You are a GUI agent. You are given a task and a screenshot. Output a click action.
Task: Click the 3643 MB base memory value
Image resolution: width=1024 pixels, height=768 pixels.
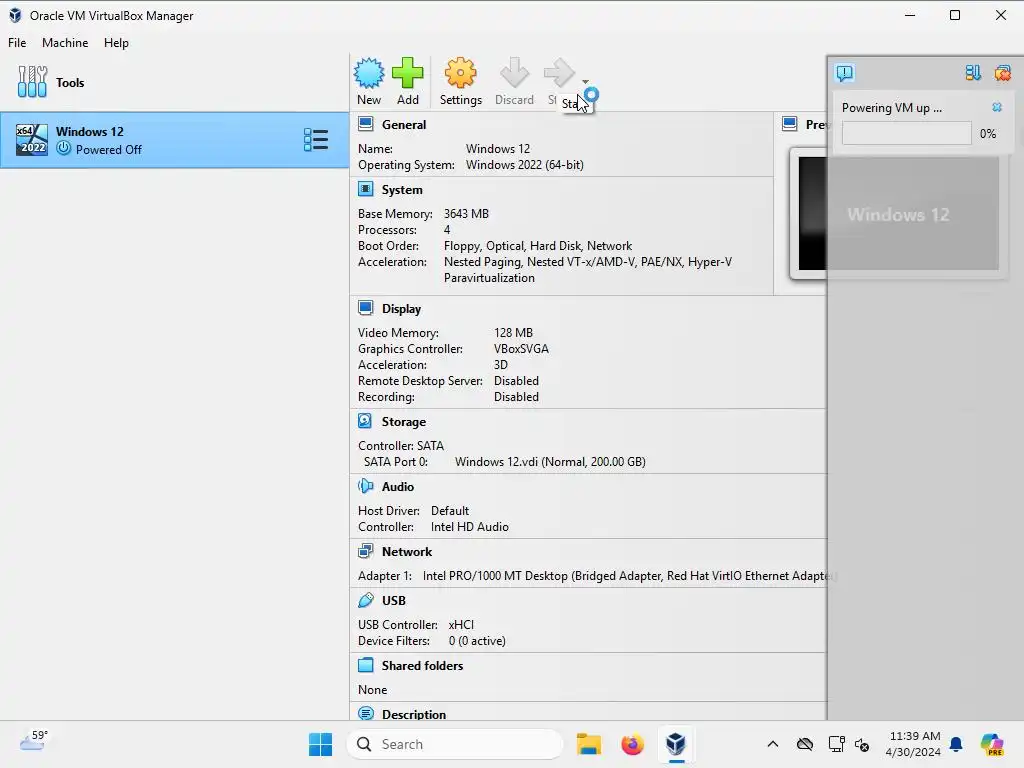(x=466, y=214)
